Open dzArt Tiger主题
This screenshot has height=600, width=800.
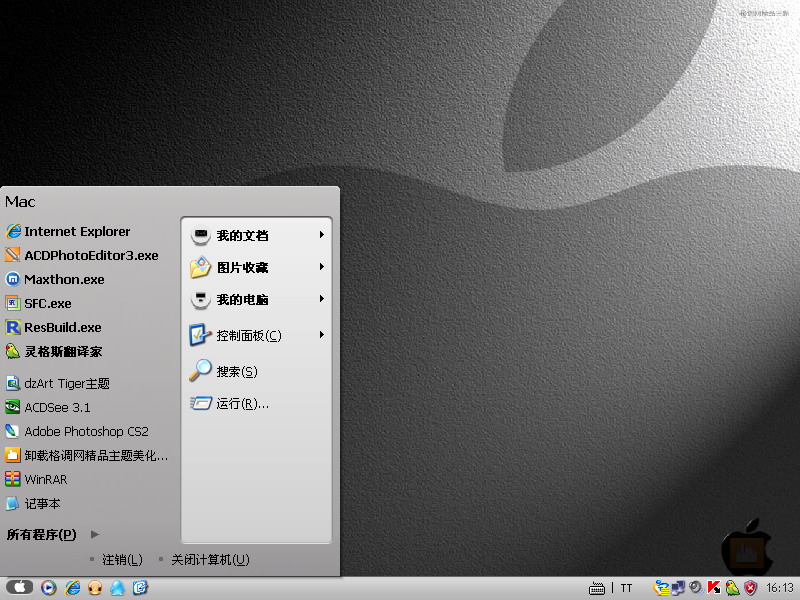click(58, 384)
